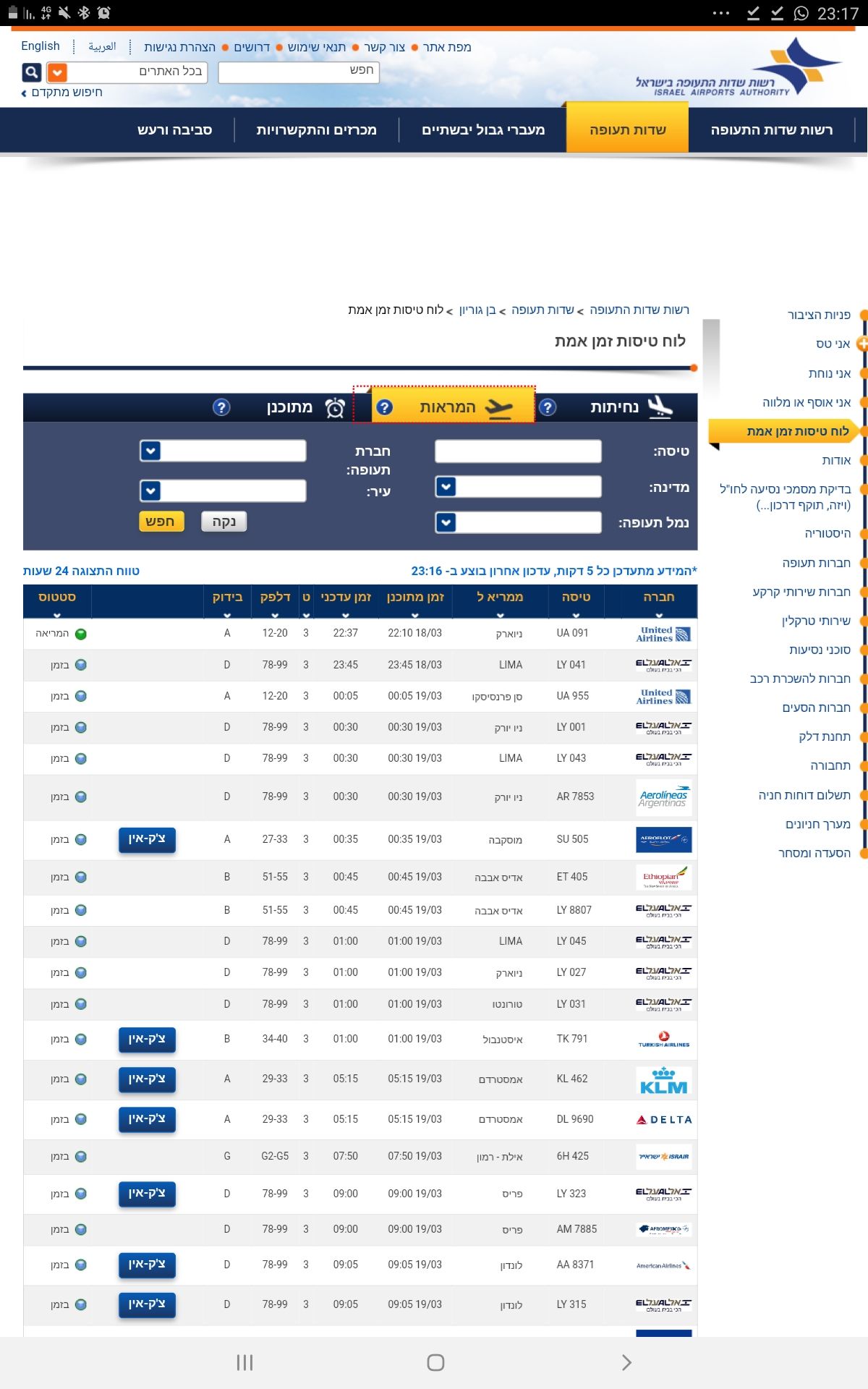Click Delta logo in DL 9690 row
Screen dimensions: 868x1389
click(663, 1119)
